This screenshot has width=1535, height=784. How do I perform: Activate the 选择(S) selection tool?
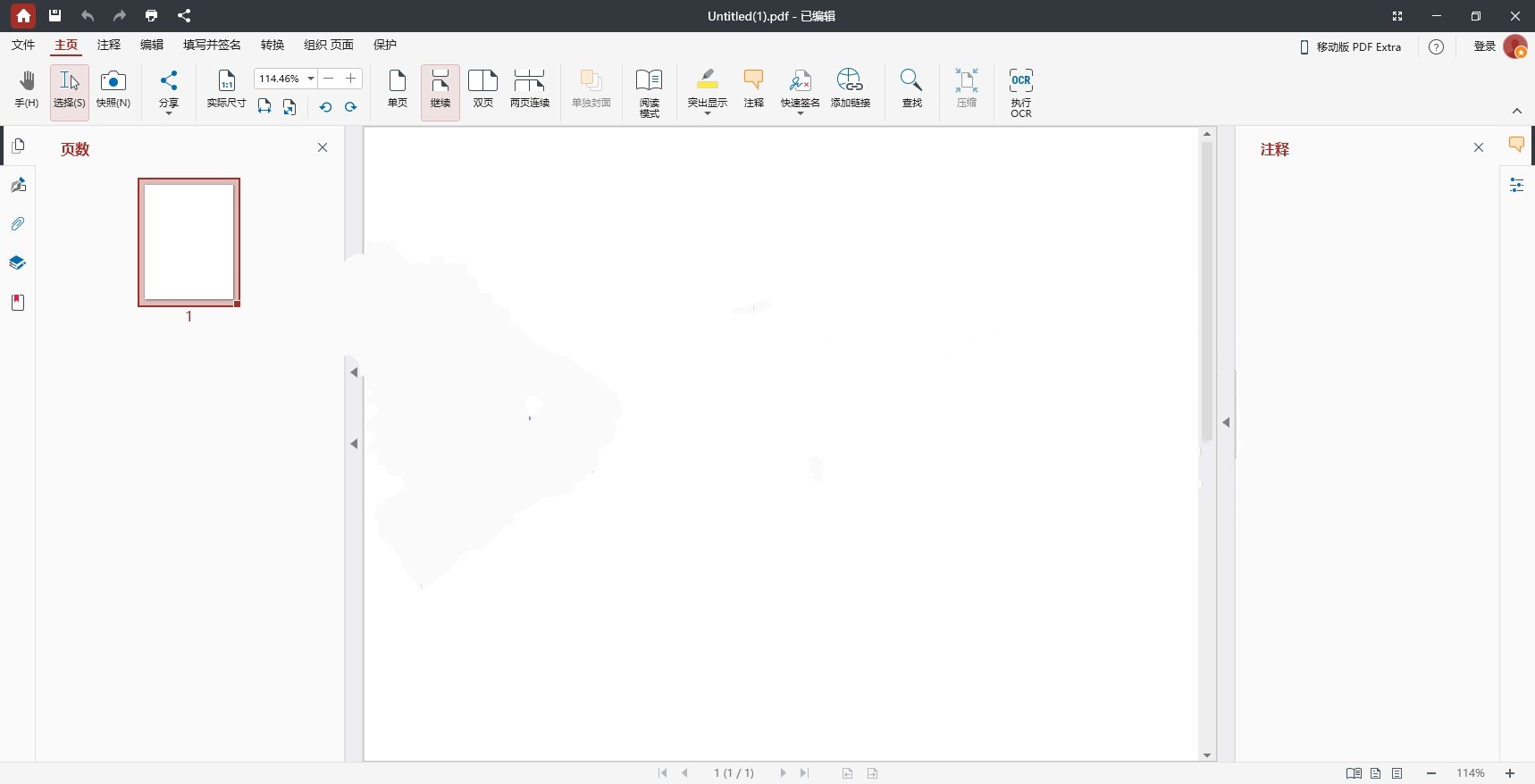70,90
